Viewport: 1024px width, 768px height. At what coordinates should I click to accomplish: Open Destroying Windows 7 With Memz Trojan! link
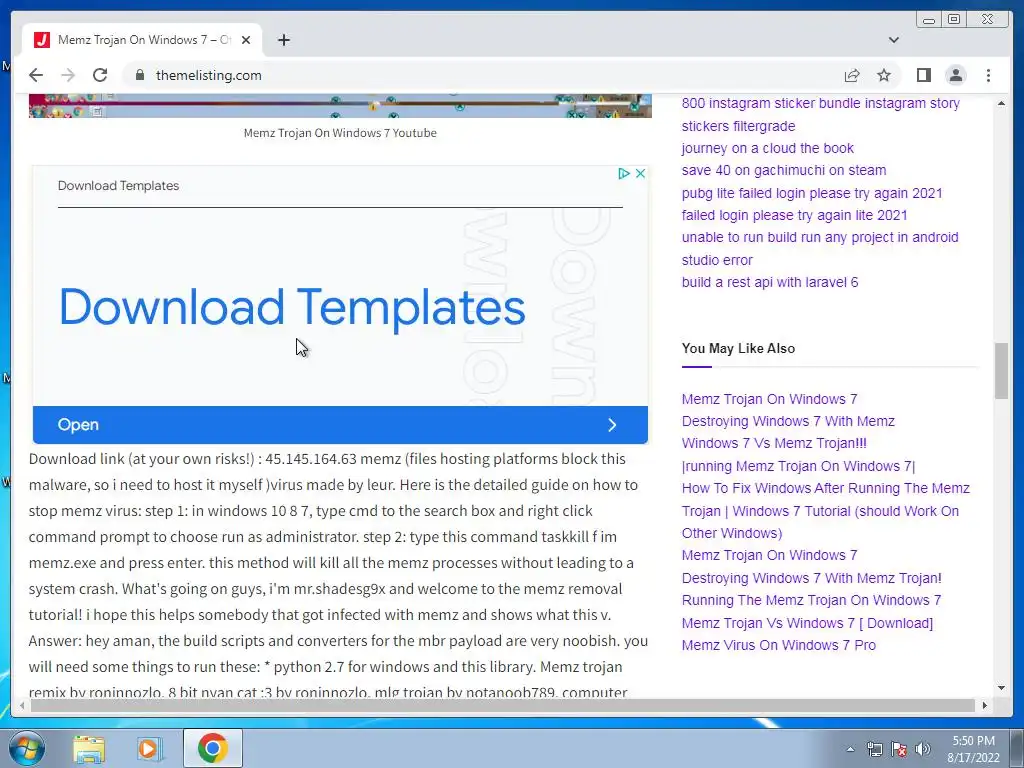tap(812, 578)
